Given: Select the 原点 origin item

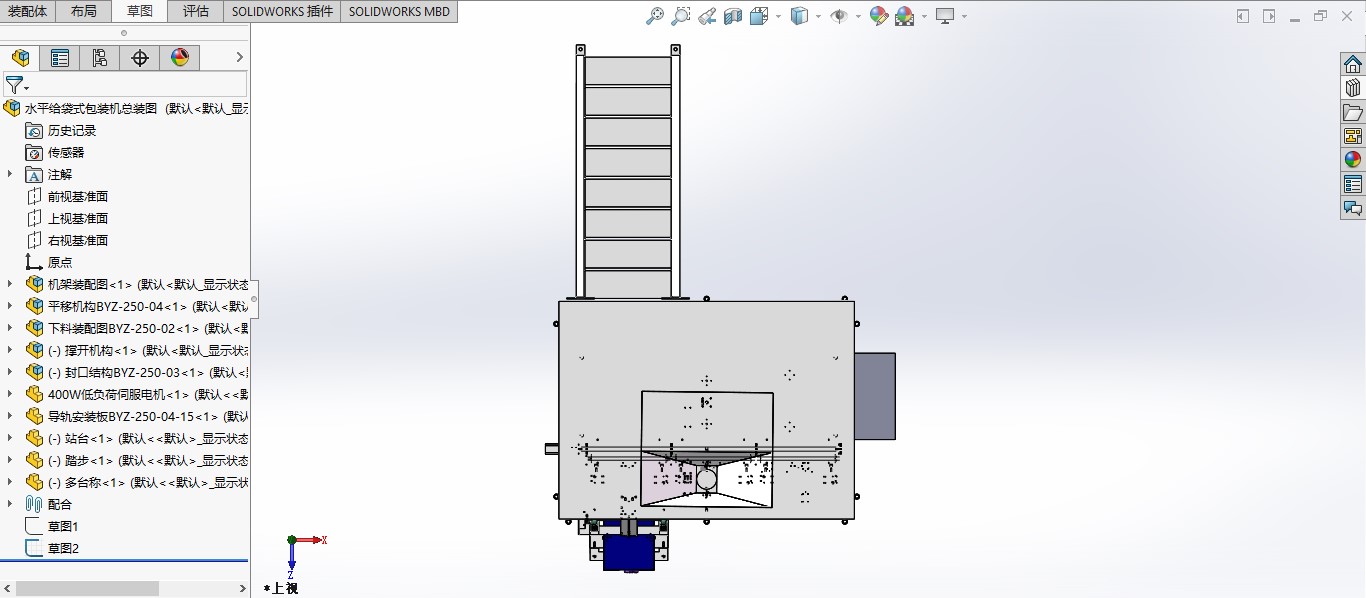Looking at the screenshot, I should pos(60,262).
